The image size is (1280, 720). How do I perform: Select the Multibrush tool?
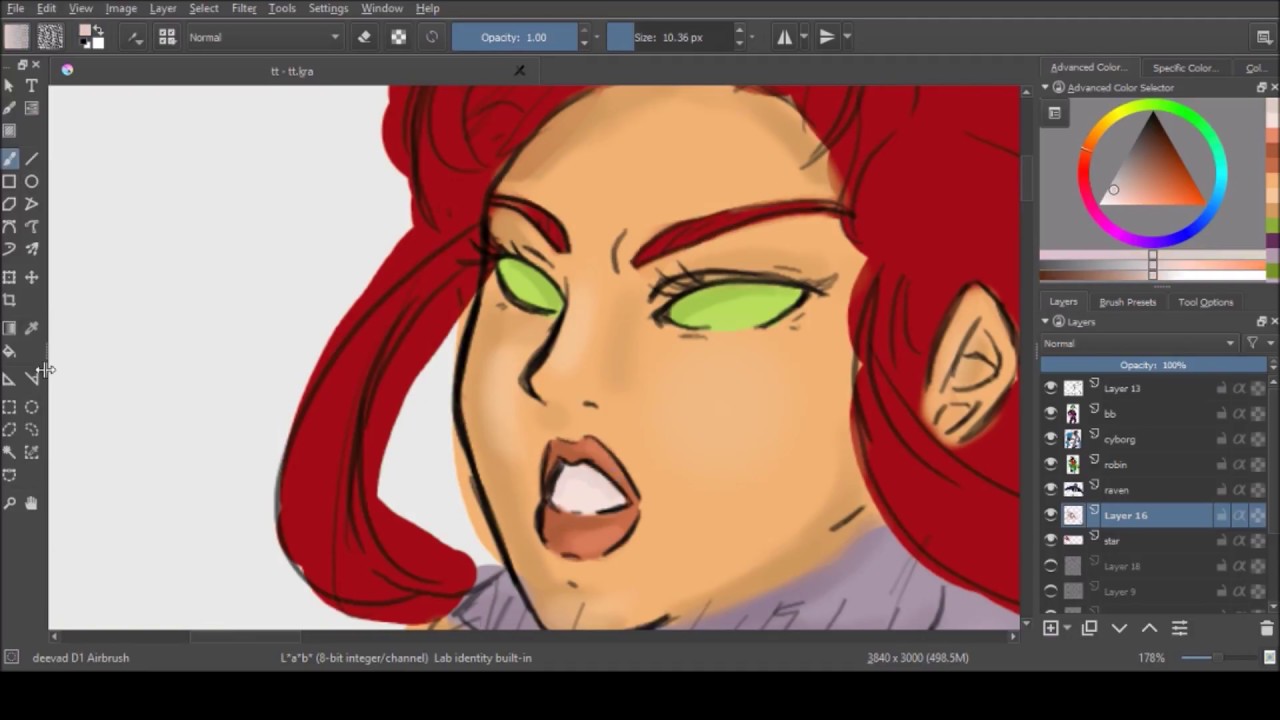pos(32,249)
